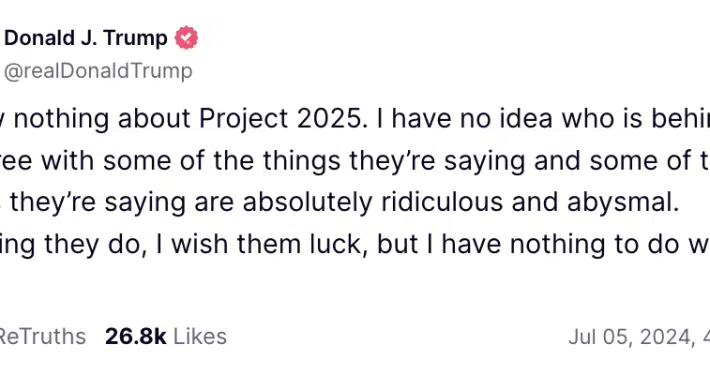Open the @realDonaldTrump handle link
The width and height of the screenshot is (710, 375).
click(x=98, y=71)
